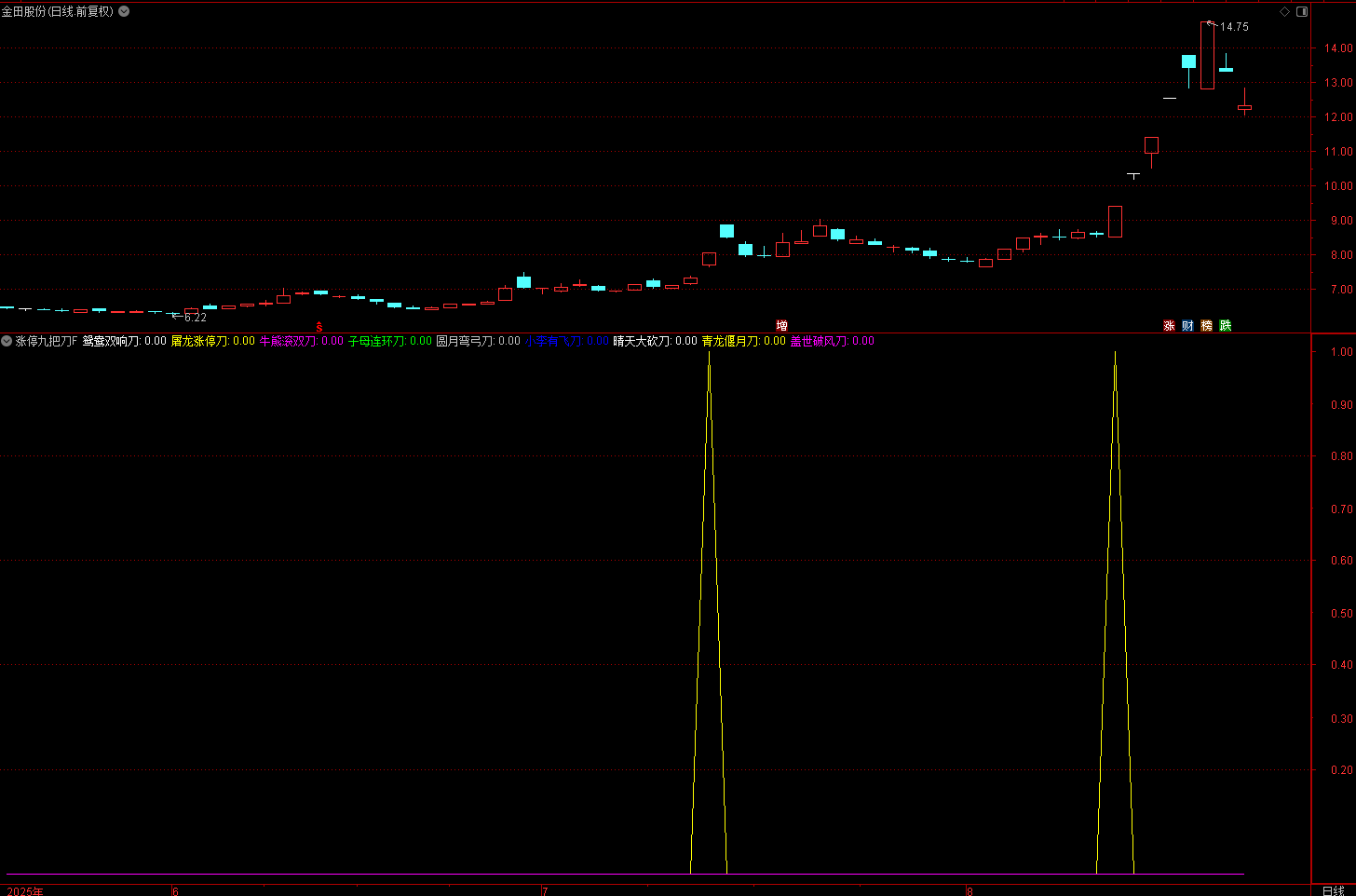The width and height of the screenshot is (1356, 896).
Task: Click the 14.00 price axis label
Action: [x=1340, y=48]
